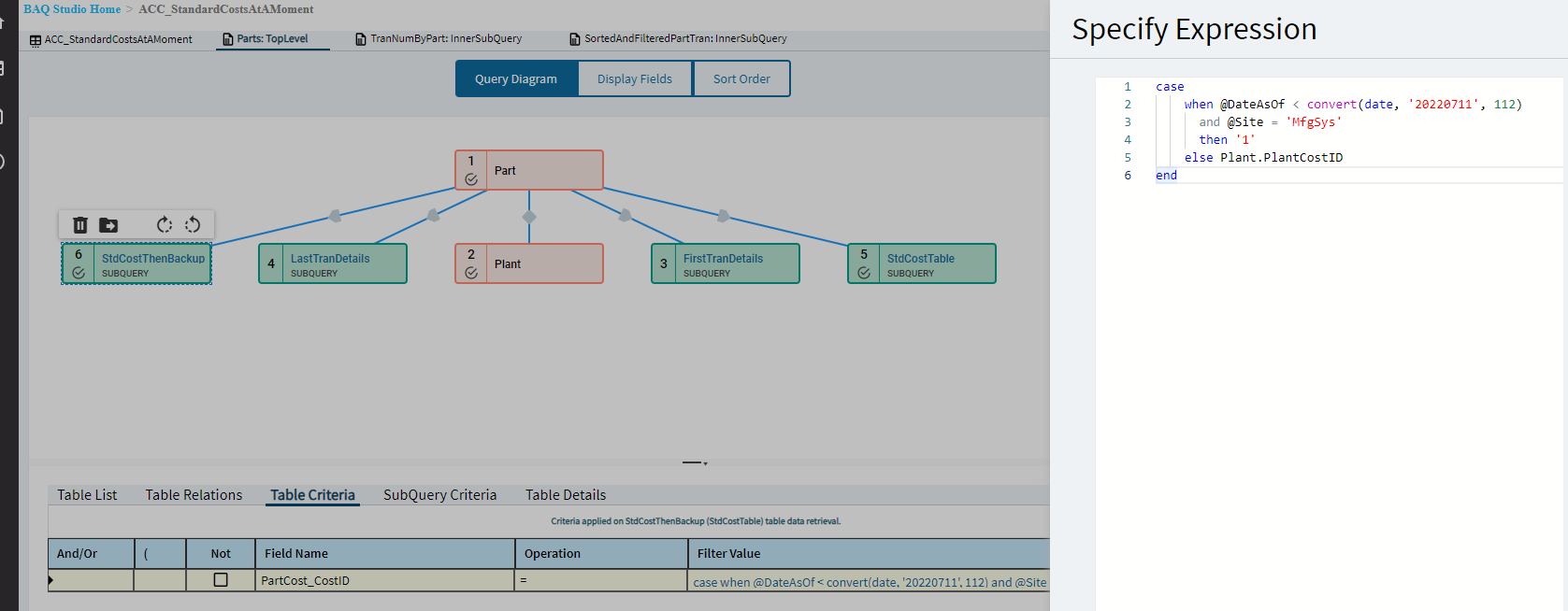The height and width of the screenshot is (611, 1568).
Task: Click the number 3 on FirstTranDetails node
Action: tap(664, 263)
